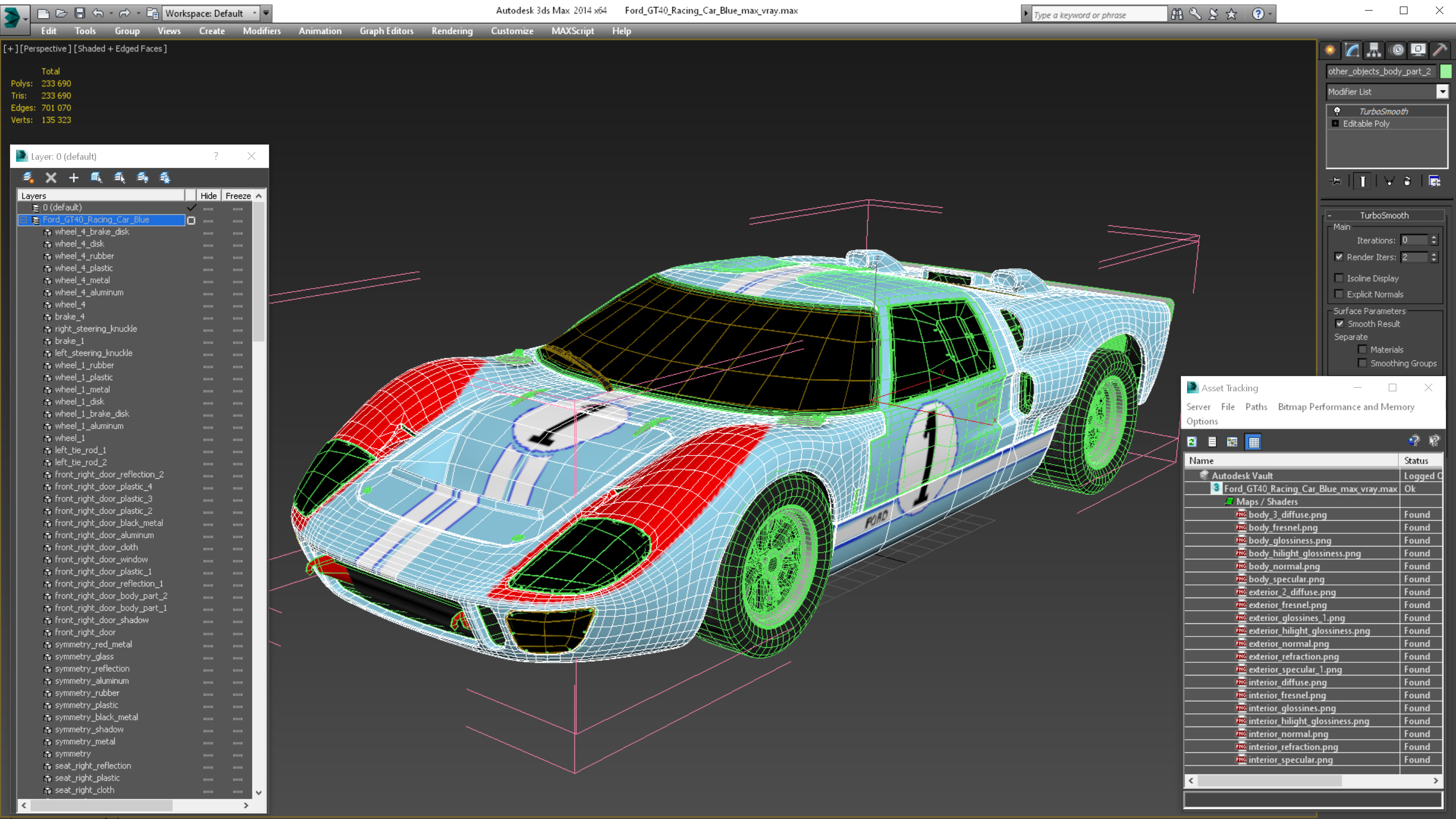This screenshot has height=819, width=1456.
Task: Toggle current layer box for Ford_GT40_Racing_Car_Blue
Action: tap(191, 220)
